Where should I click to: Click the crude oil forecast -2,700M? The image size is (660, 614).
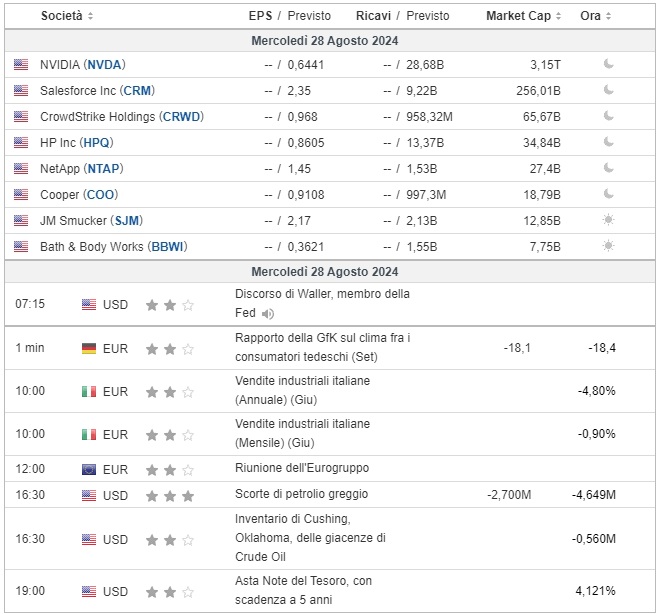(509, 495)
